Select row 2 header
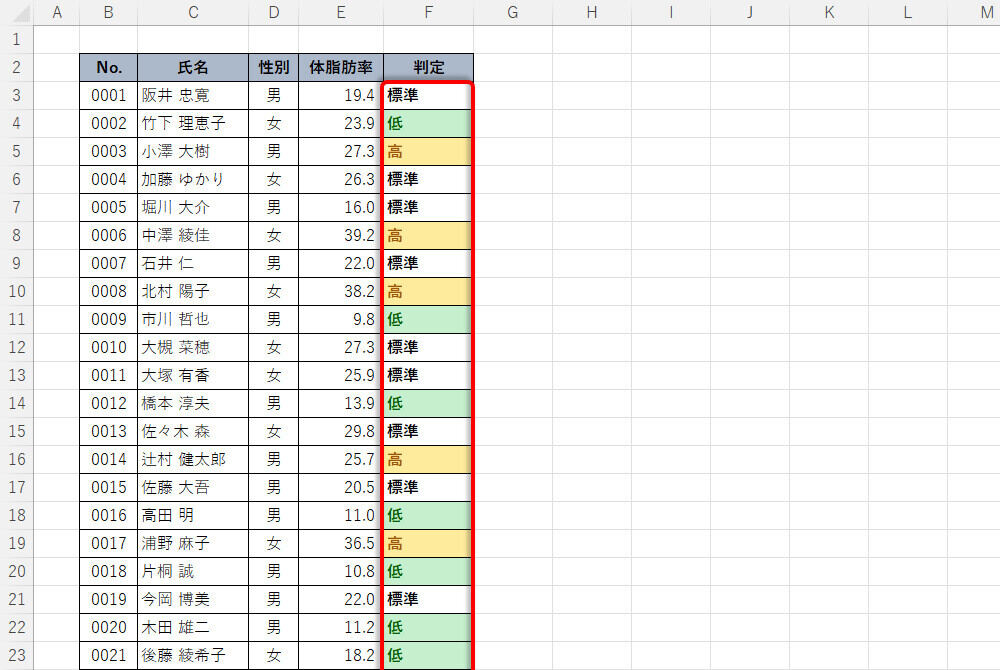 17,68
